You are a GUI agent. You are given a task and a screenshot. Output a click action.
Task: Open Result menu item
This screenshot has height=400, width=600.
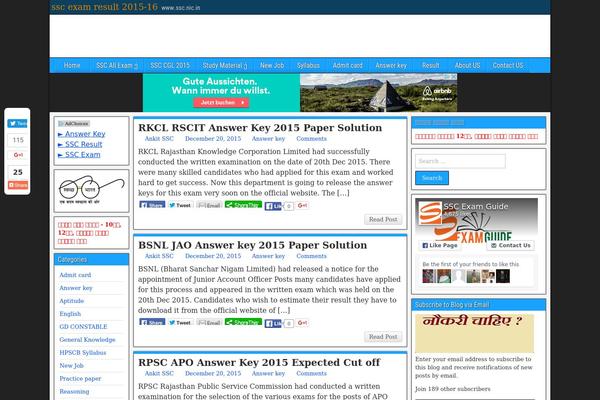430,65
